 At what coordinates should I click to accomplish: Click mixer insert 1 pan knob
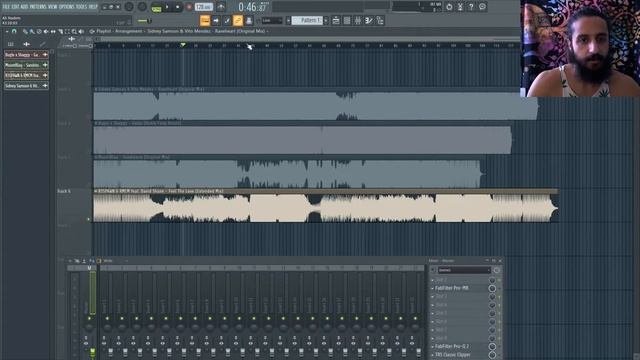[107, 327]
